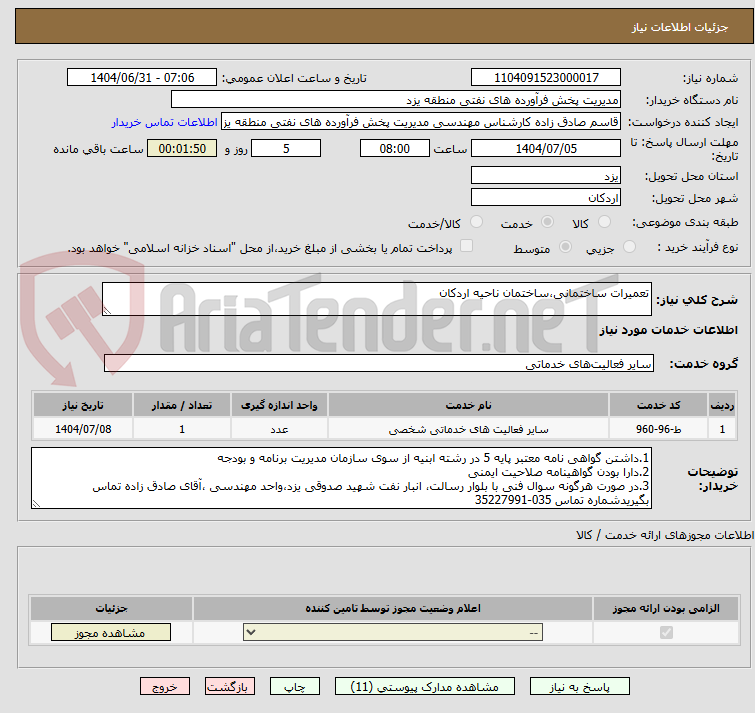Select the جزیی purchase type radio
Viewport: 755px width, 713px height.
point(629,247)
